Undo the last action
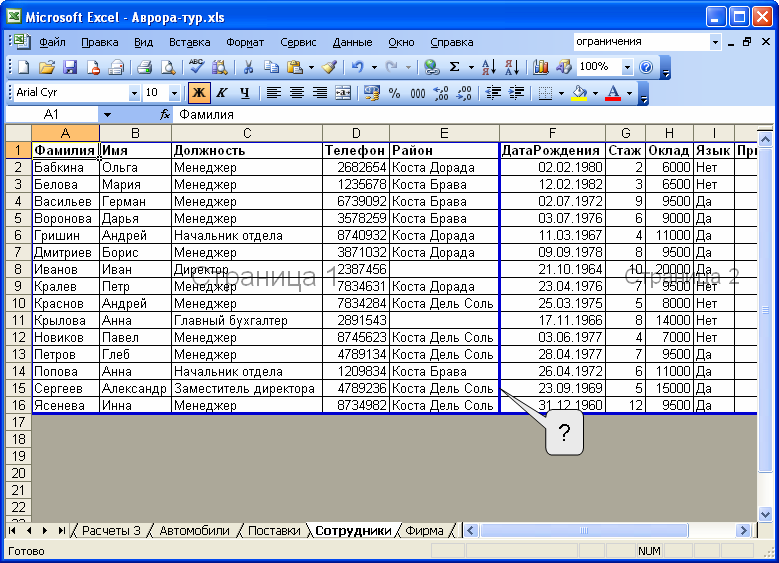 point(357,67)
